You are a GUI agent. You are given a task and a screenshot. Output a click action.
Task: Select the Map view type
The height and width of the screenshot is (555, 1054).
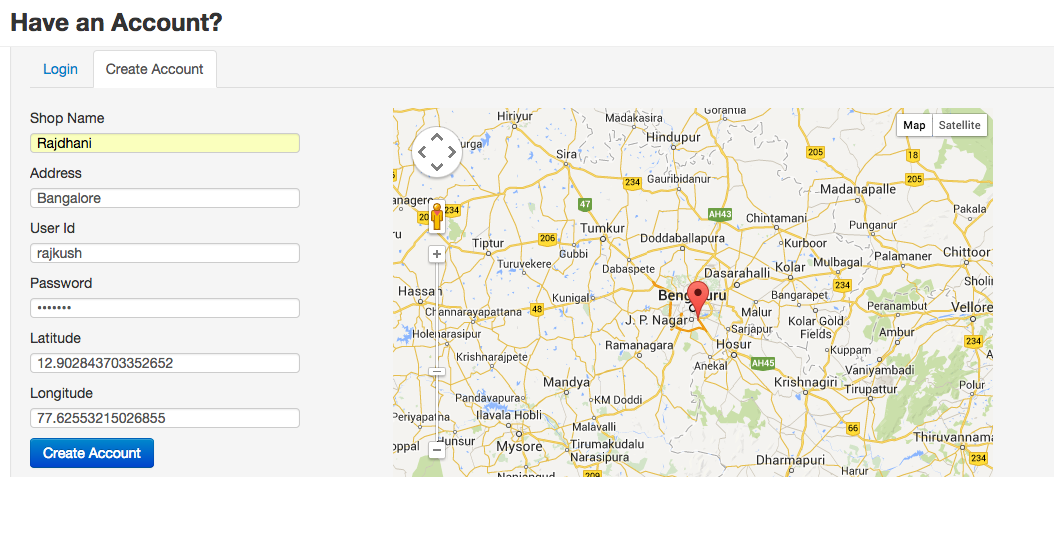click(x=914, y=125)
